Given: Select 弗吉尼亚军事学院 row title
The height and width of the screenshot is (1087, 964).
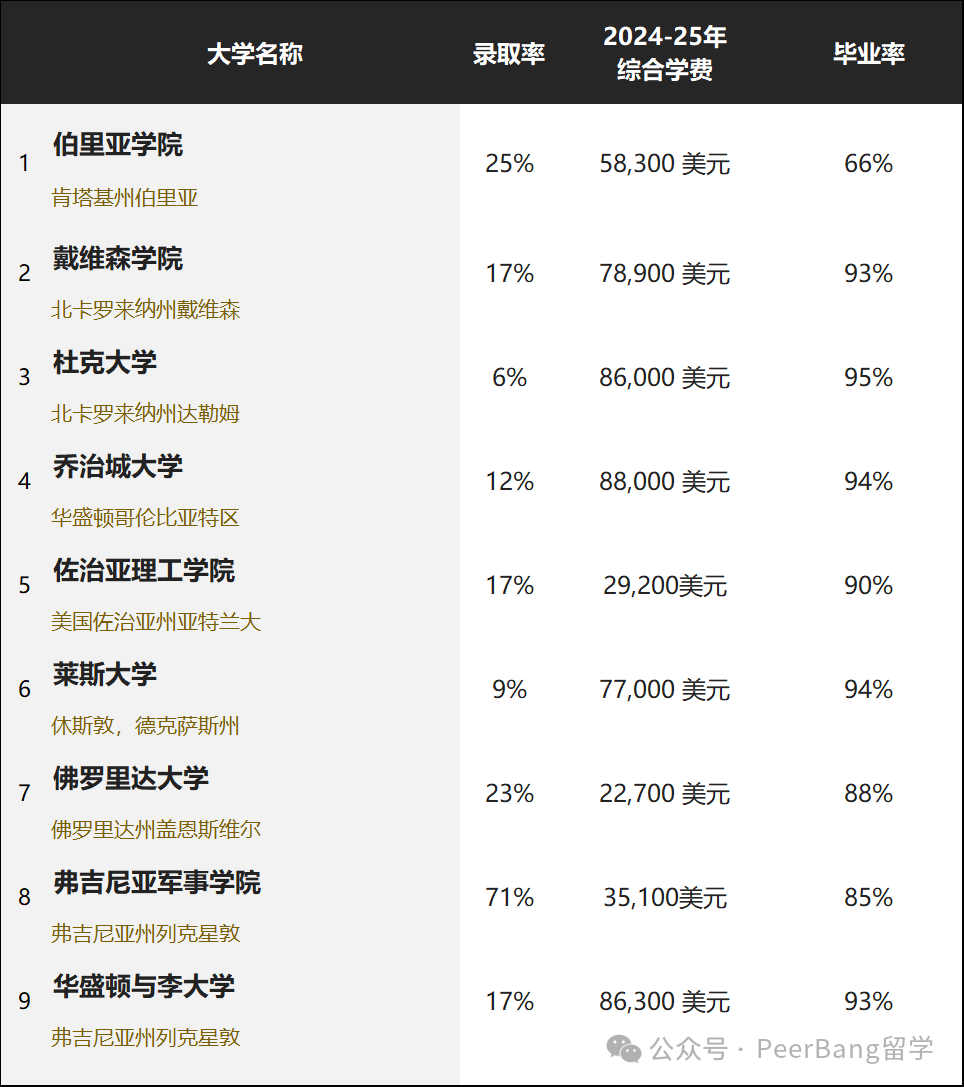Looking at the screenshot, I should [157, 882].
